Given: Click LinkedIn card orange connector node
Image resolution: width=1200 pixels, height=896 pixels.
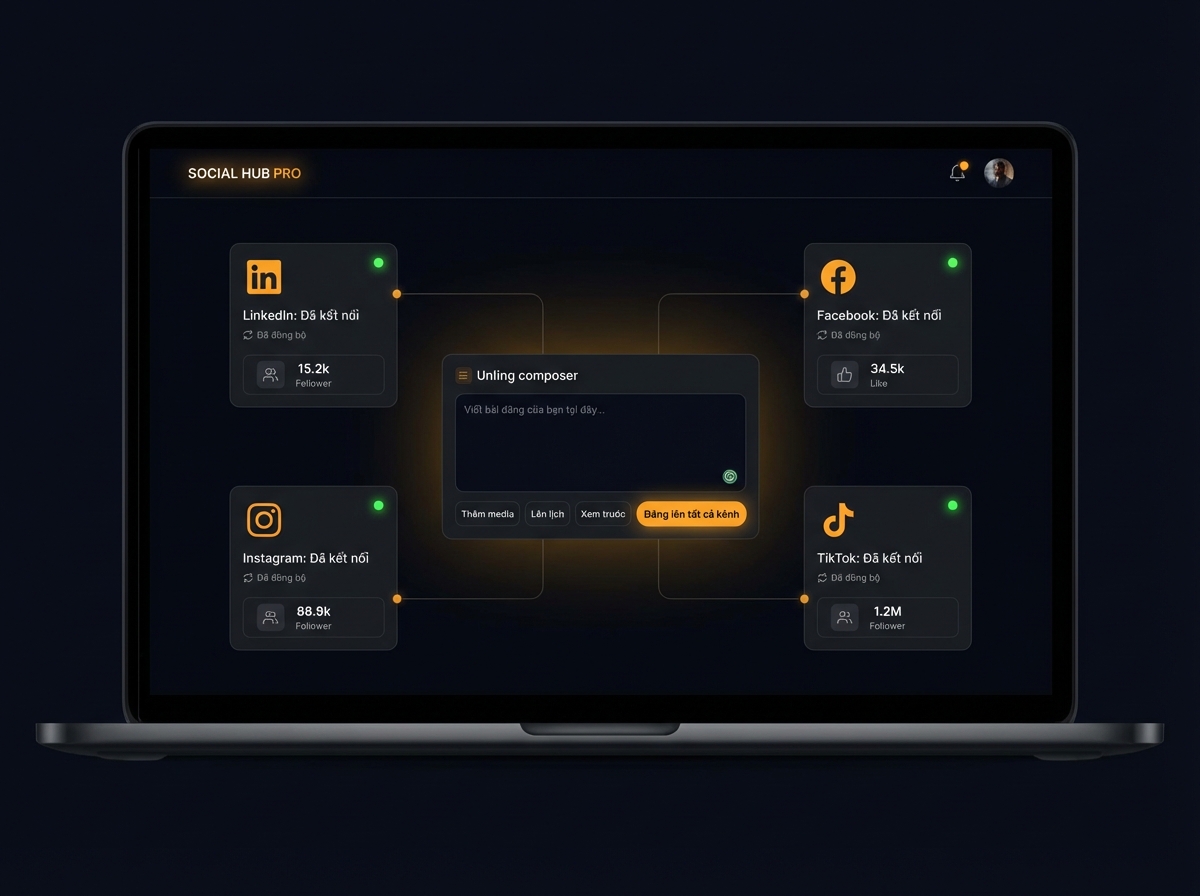Looking at the screenshot, I should [397, 294].
